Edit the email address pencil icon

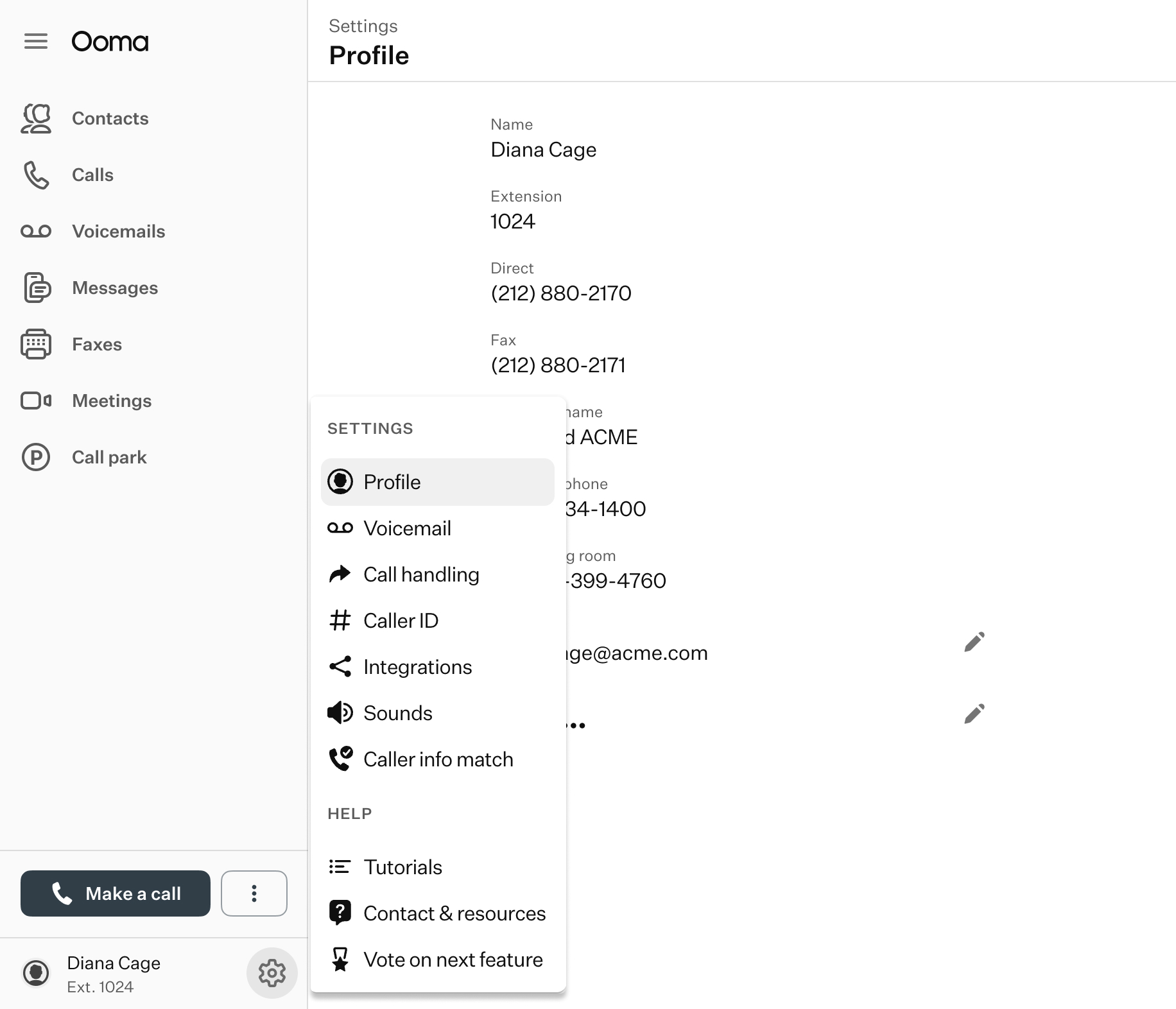[974, 642]
